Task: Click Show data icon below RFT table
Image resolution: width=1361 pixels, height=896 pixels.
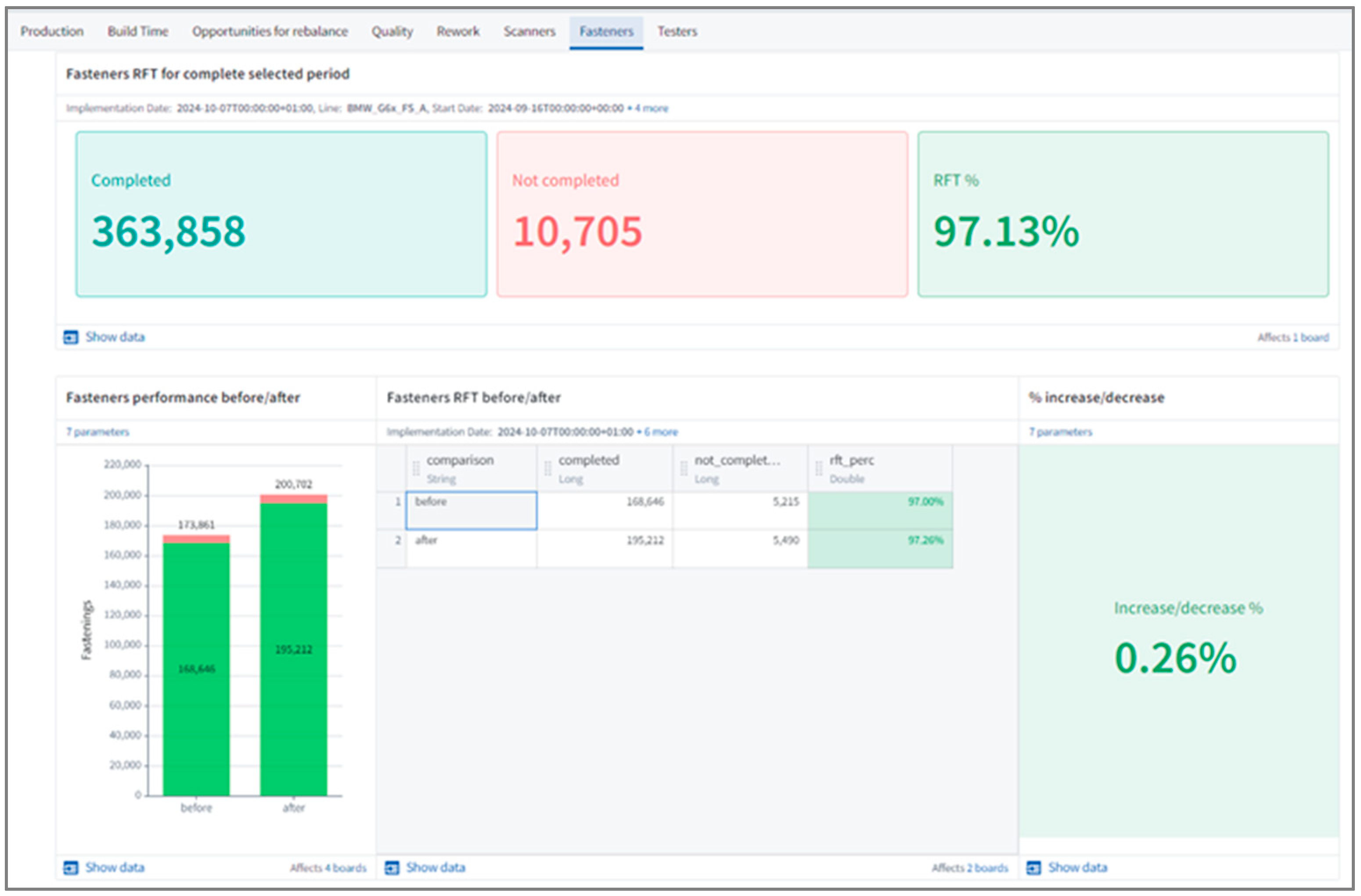Action: tap(392, 867)
